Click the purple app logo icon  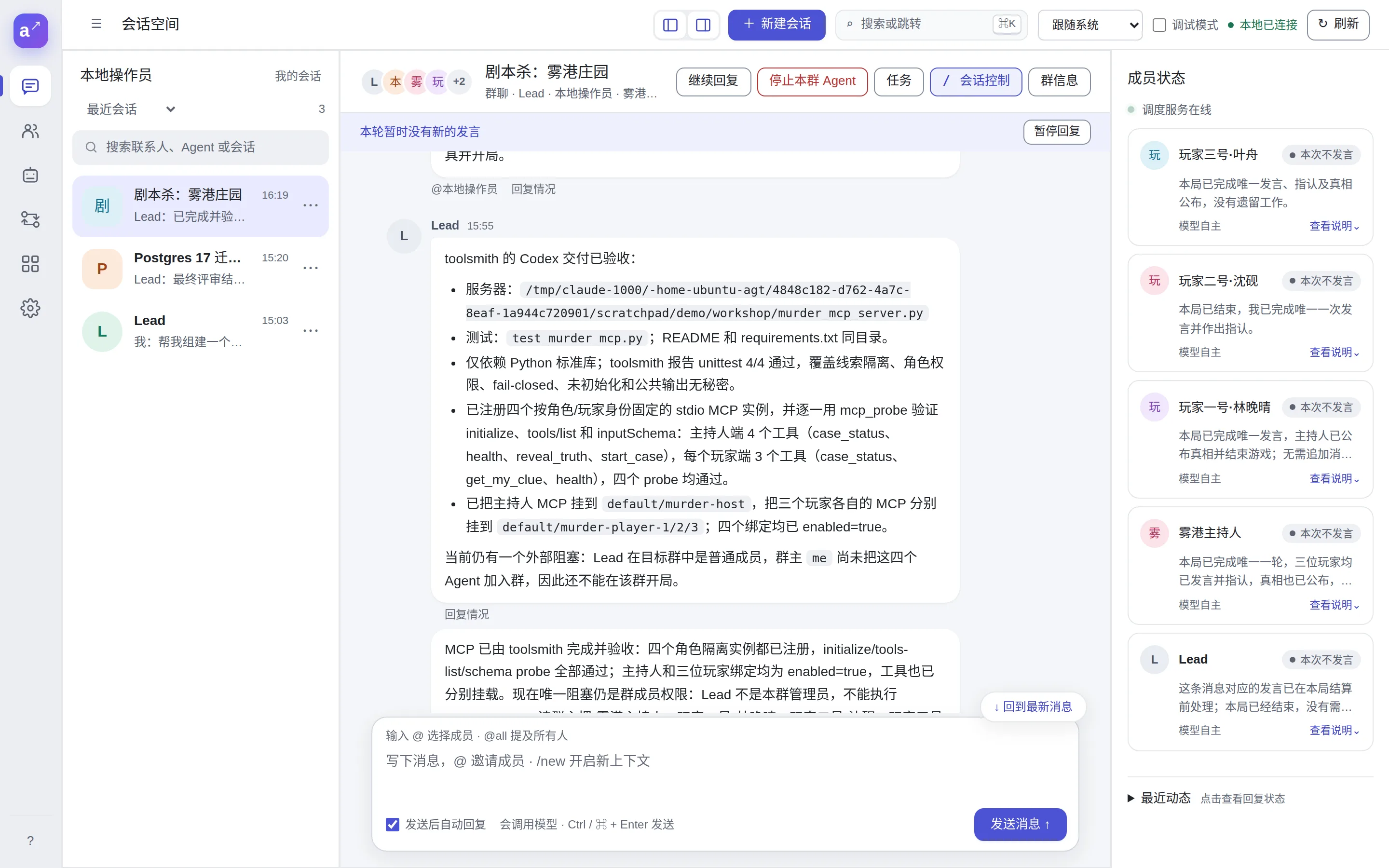point(30,30)
